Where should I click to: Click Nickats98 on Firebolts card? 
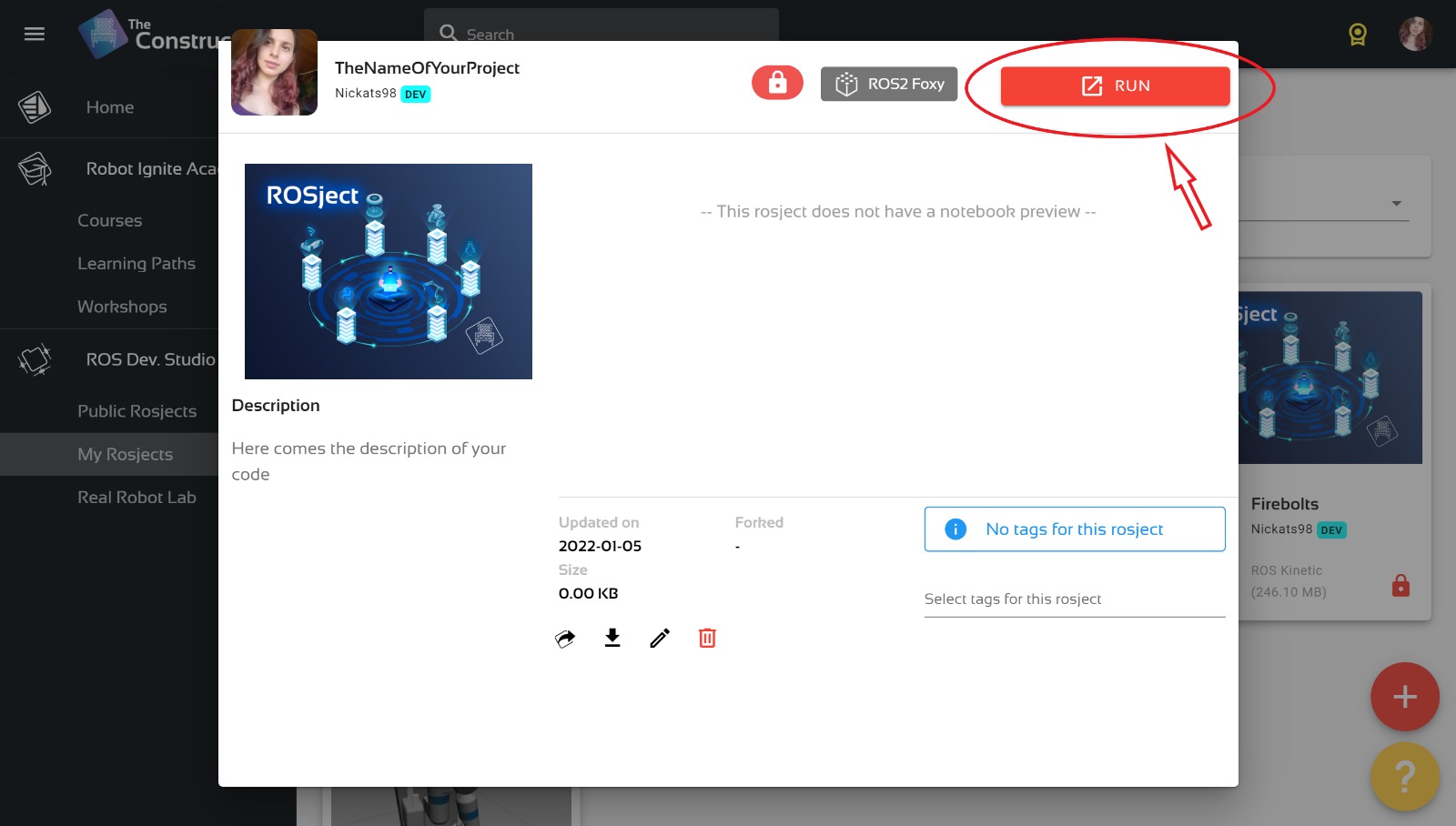tap(1281, 529)
